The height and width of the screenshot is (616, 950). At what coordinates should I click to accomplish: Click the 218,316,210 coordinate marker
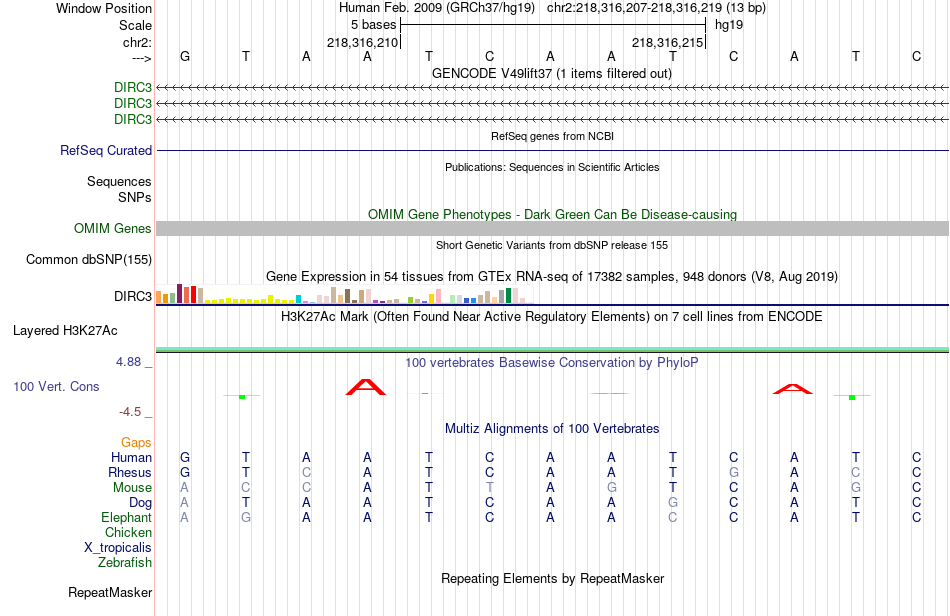coord(362,42)
